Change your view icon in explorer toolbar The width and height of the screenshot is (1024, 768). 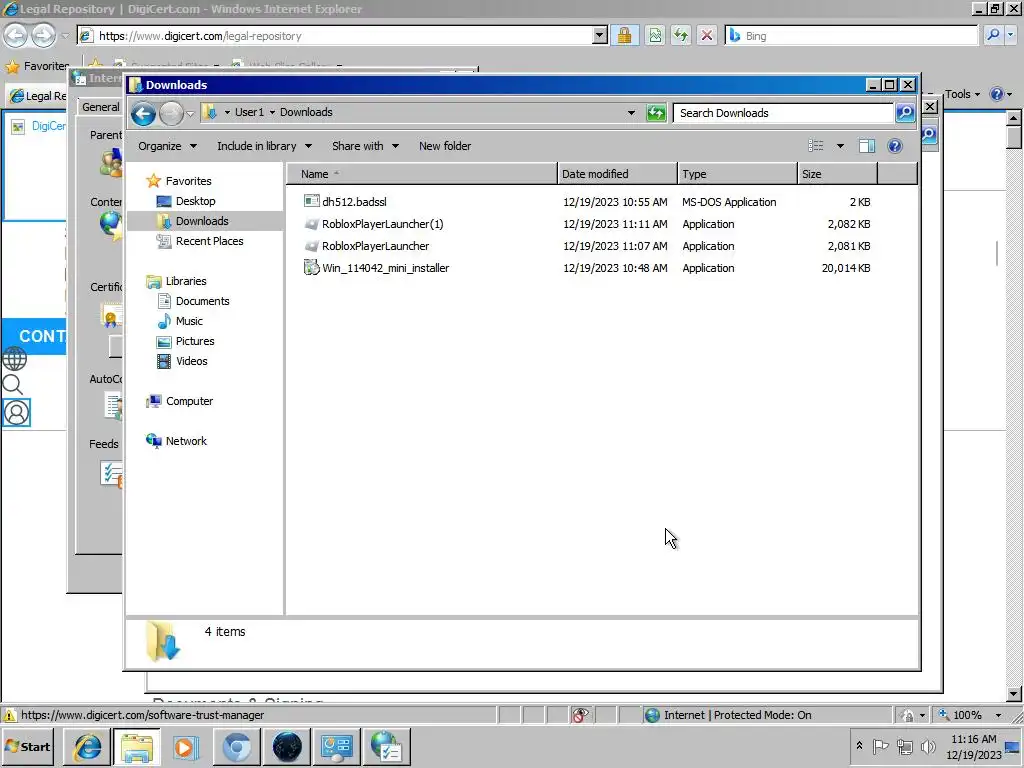coord(816,146)
